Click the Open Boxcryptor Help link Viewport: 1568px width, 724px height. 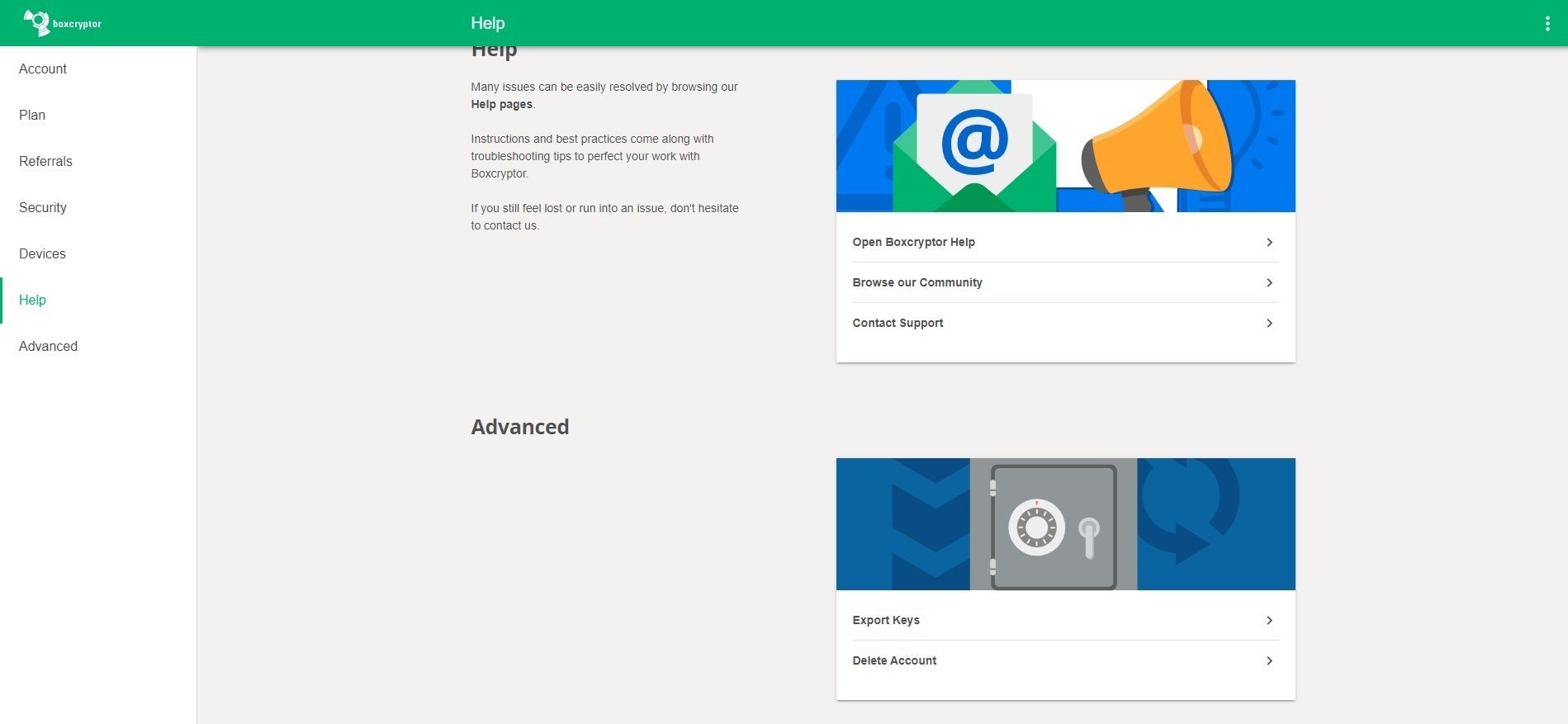point(1065,242)
